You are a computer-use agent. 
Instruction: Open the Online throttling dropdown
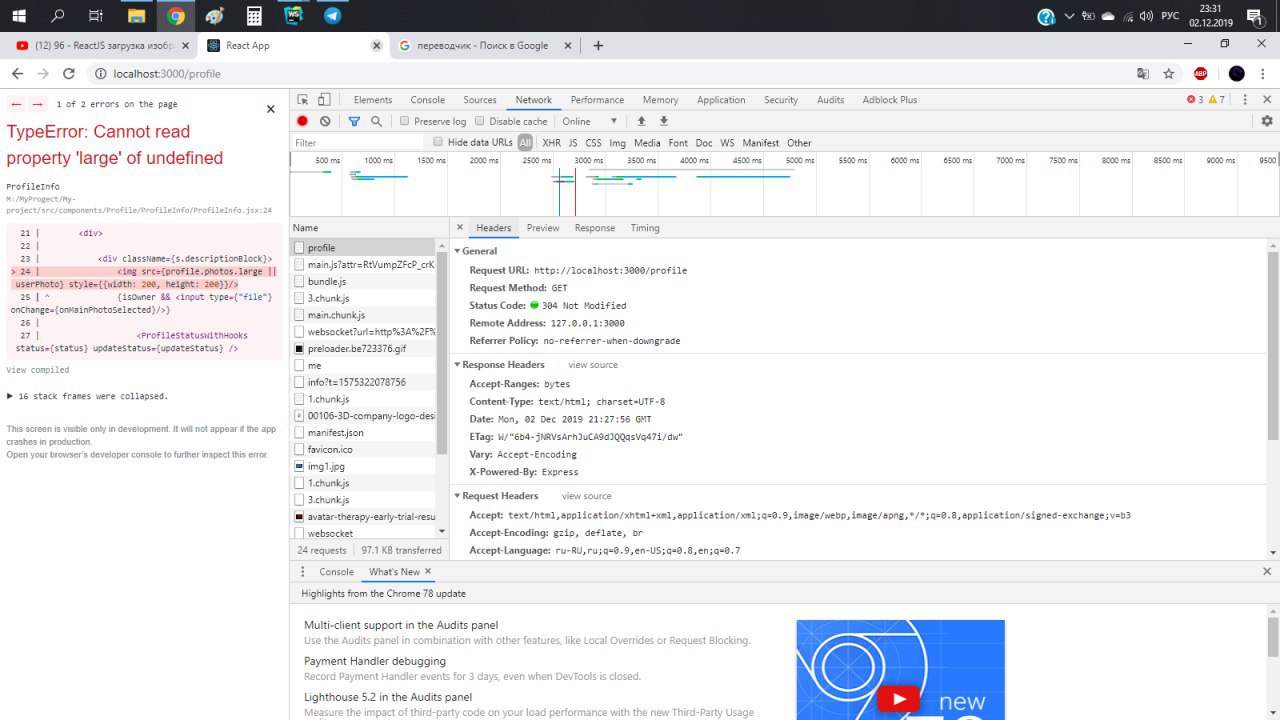click(x=590, y=121)
